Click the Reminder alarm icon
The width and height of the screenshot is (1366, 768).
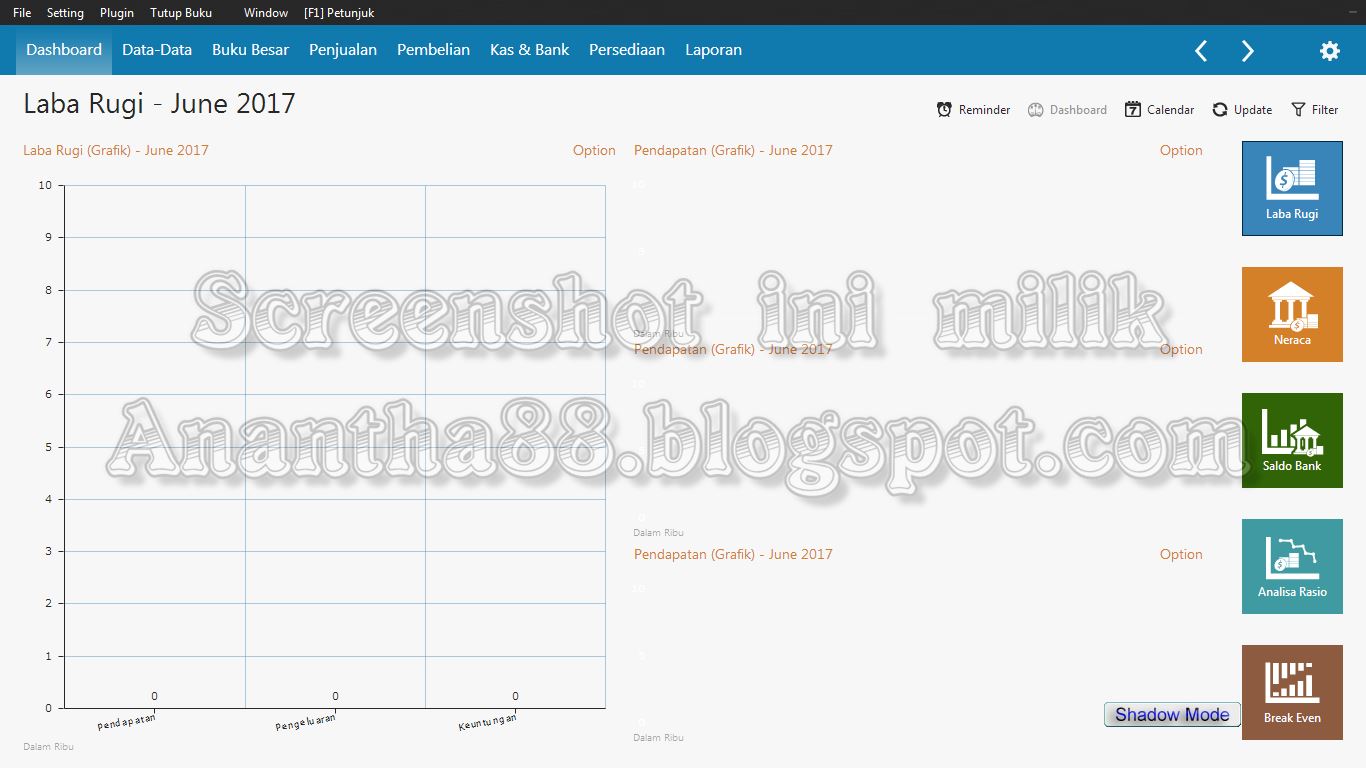click(x=943, y=109)
